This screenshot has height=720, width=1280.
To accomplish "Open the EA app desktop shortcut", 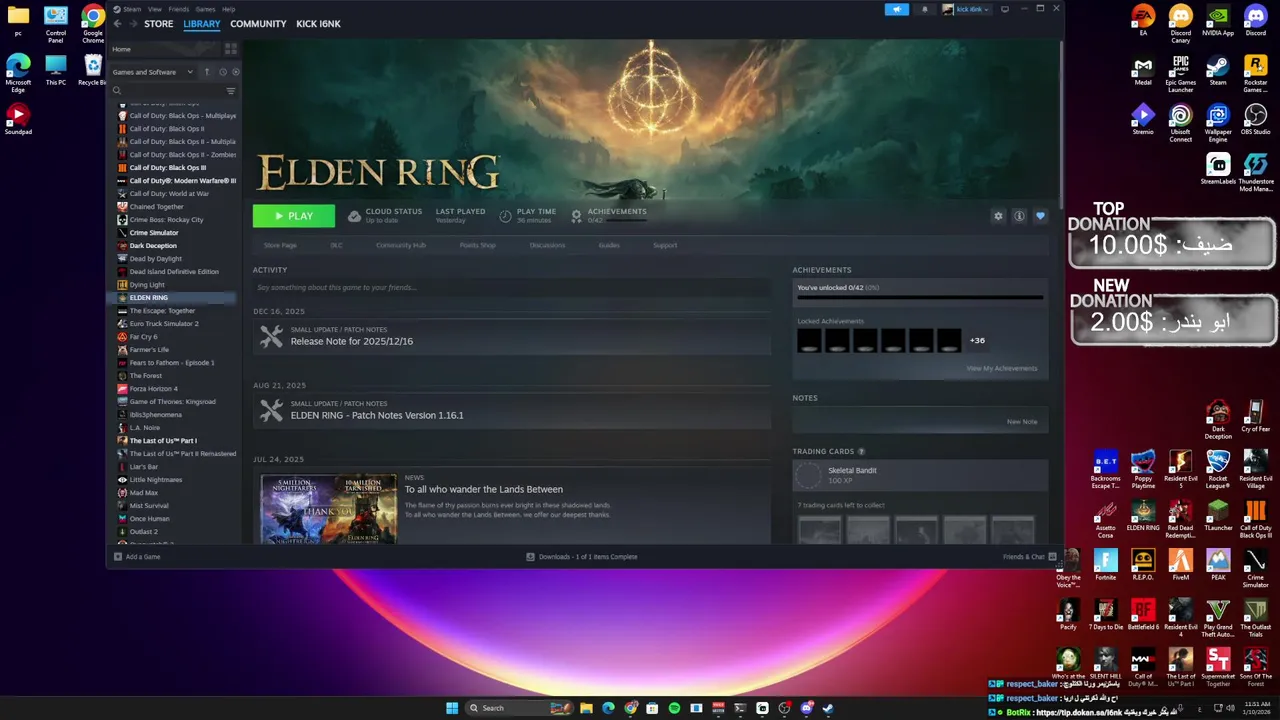I will (x=1143, y=20).
